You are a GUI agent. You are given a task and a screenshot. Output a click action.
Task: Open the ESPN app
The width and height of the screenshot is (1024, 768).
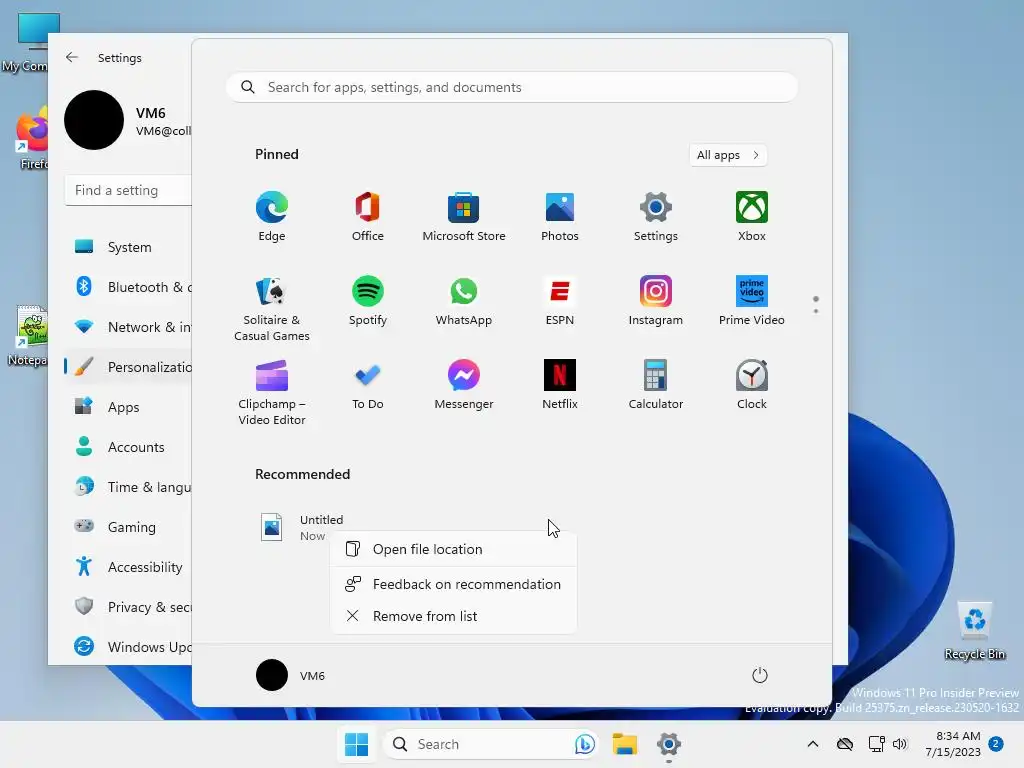click(x=560, y=301)
